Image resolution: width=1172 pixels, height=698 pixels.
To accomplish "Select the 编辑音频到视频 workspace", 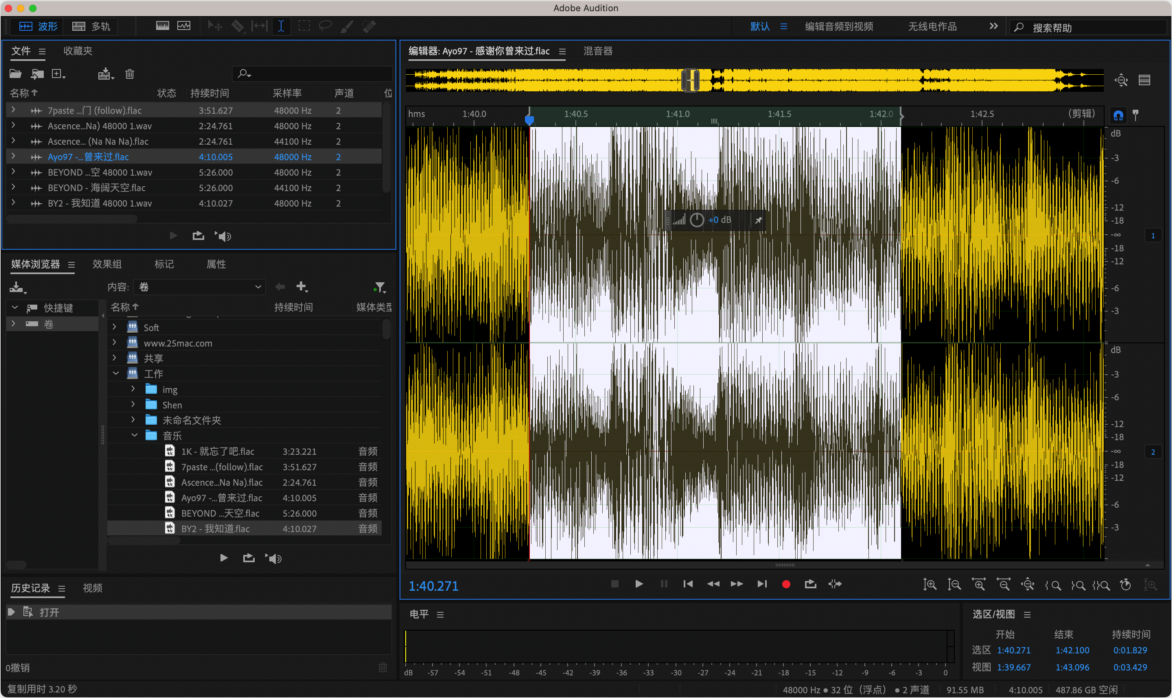I will [x=839, y=26].
